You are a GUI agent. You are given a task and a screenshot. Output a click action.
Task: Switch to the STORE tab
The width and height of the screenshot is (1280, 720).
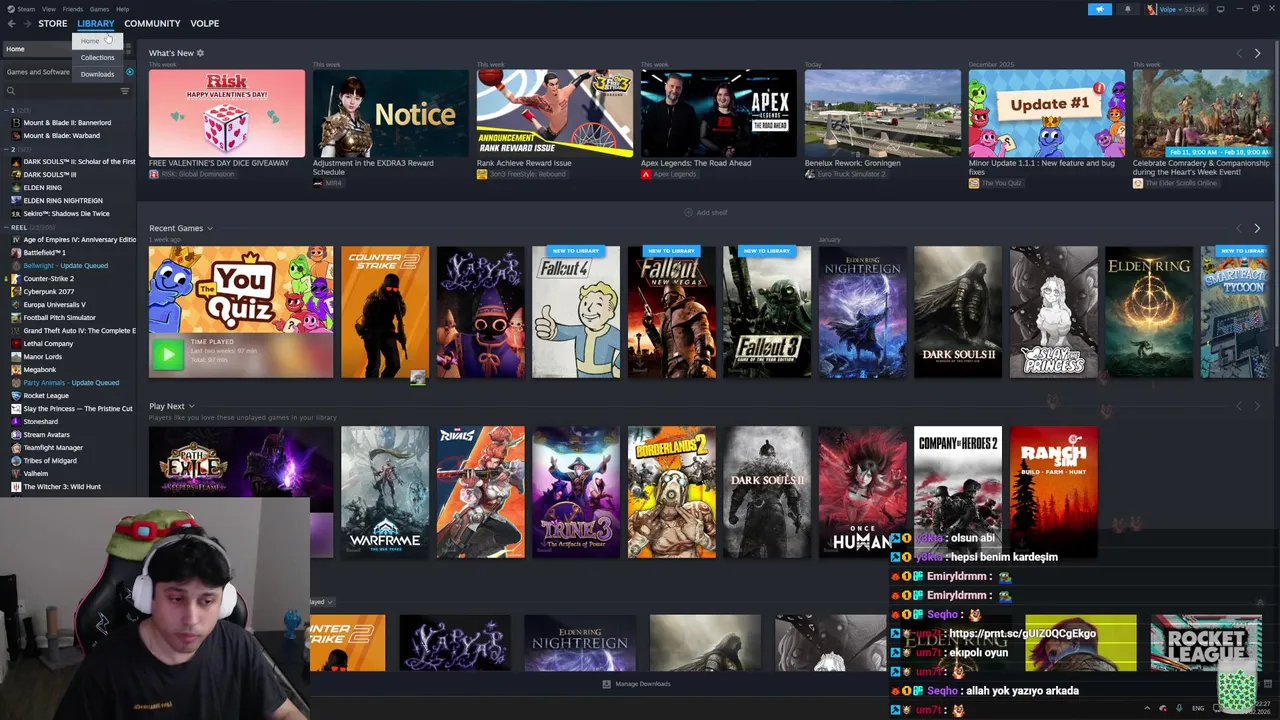53,23
